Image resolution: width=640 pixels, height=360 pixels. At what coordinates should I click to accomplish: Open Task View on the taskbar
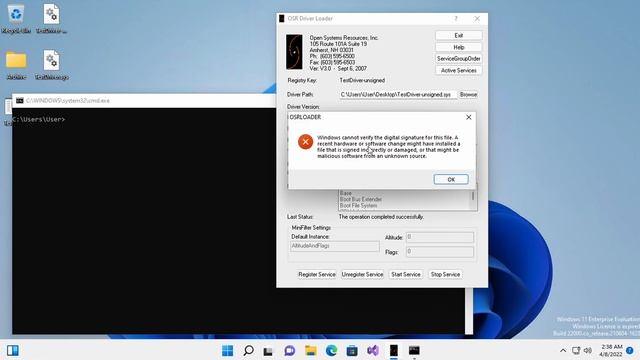click(268, 350)
